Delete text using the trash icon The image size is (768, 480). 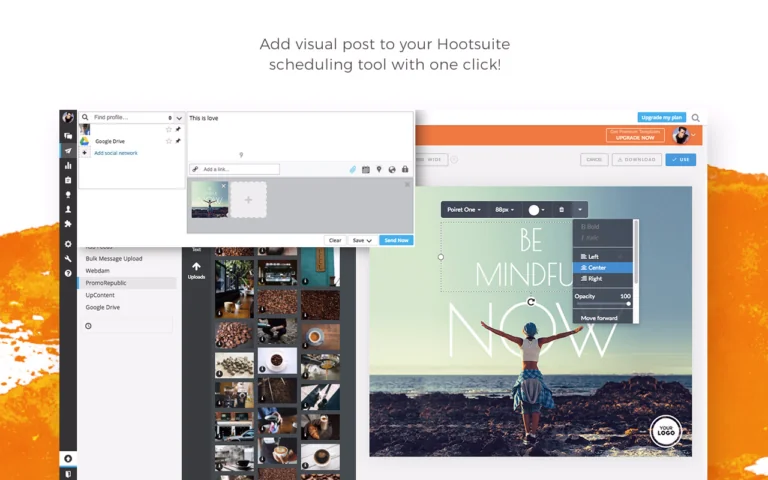pos(561,210)
